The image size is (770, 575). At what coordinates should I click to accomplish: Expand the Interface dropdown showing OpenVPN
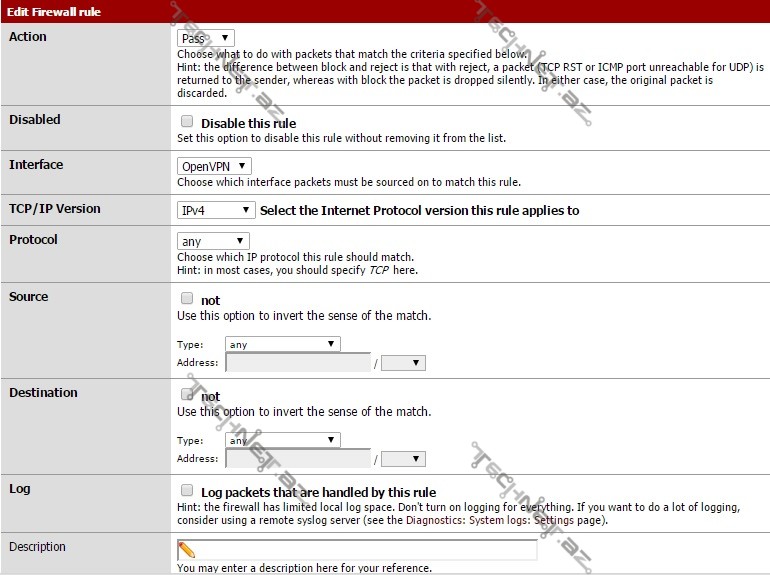214,166
